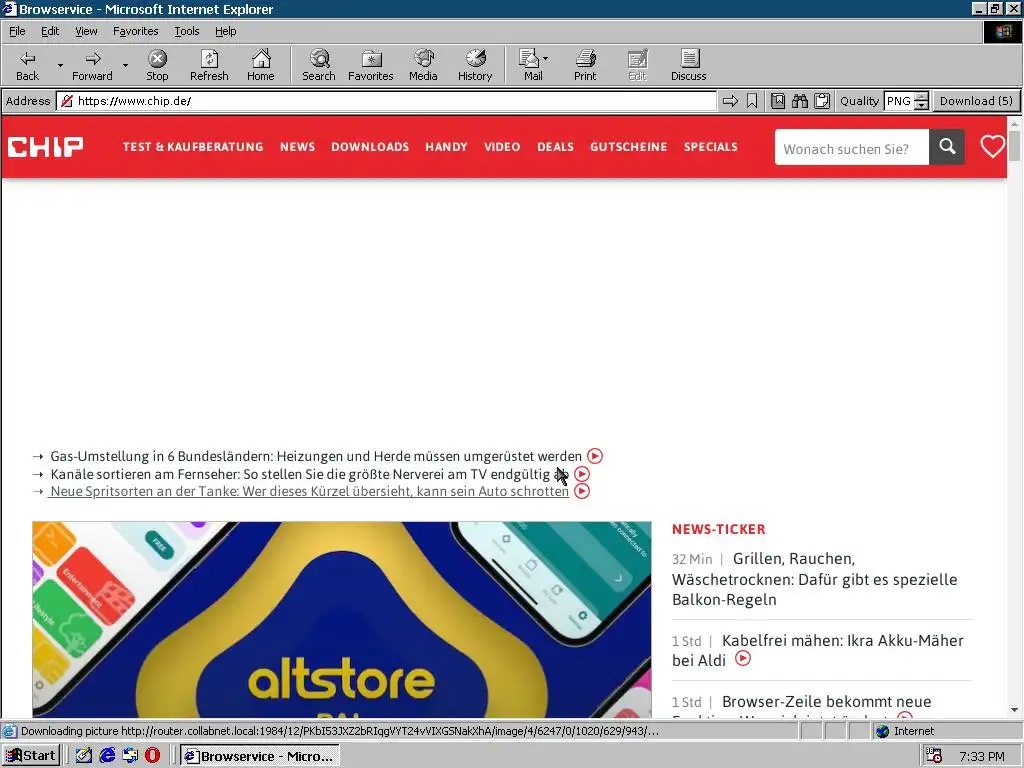This screenshot has width=1024, height=768.
Task: Click the Quality PNG value field
Action: 899,101
